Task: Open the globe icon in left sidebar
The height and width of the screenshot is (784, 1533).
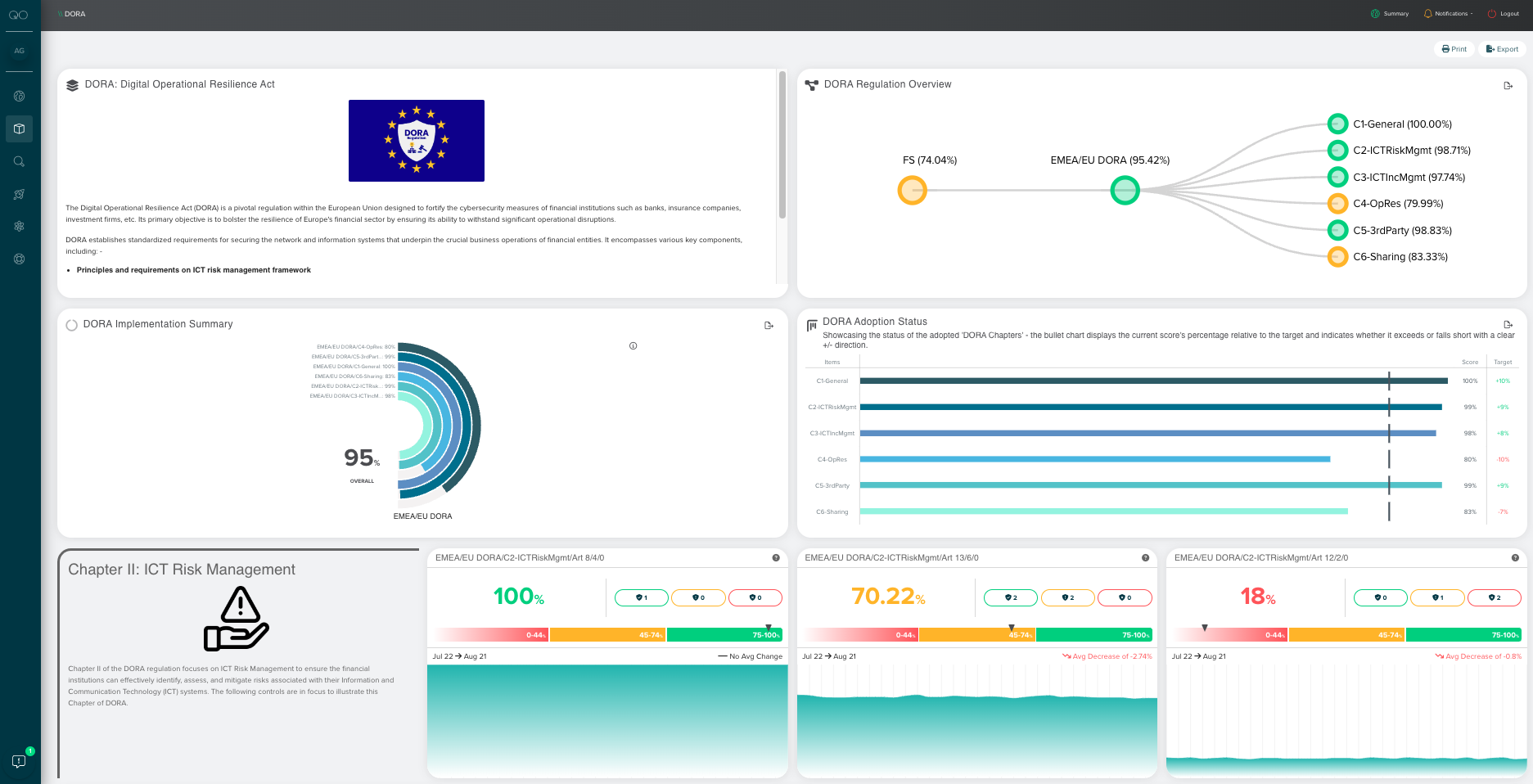Action: [x=19, y=96]
